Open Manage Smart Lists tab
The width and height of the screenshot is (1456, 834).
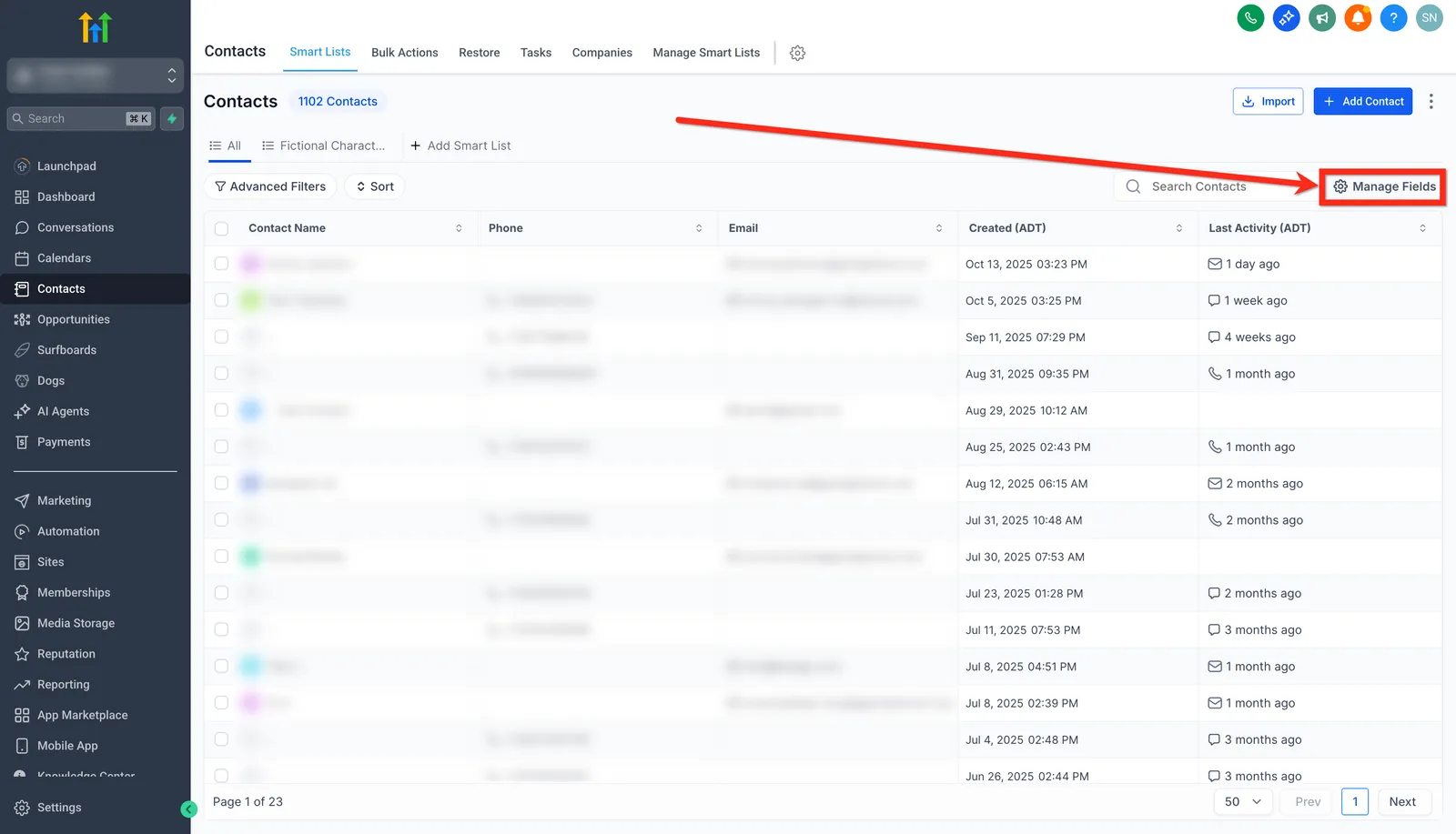(706, 53)
